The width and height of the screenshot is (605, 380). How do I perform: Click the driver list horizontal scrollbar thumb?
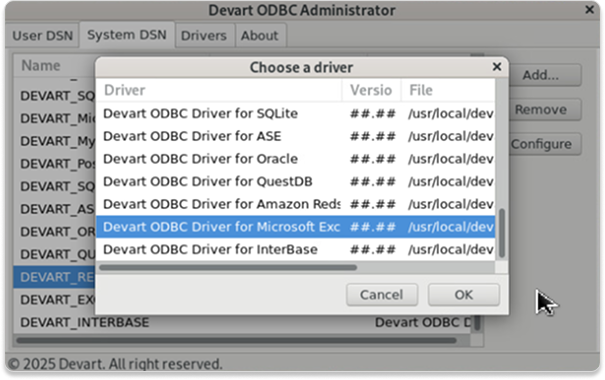pos(228,267)
